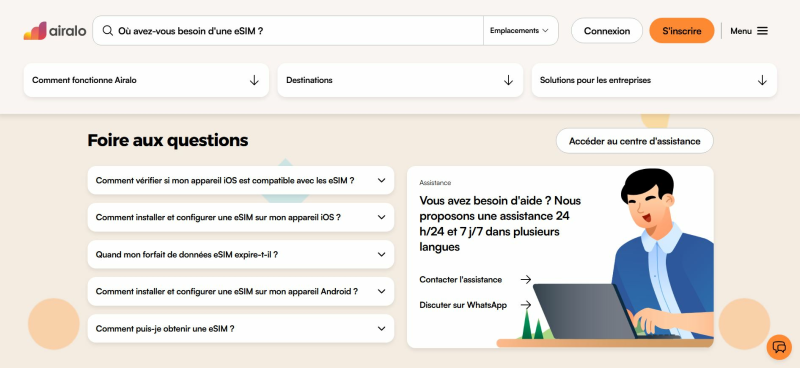Click the Foire aux questions heading
This screenshot has width=800, height=368.
click(x=168, y=140)
